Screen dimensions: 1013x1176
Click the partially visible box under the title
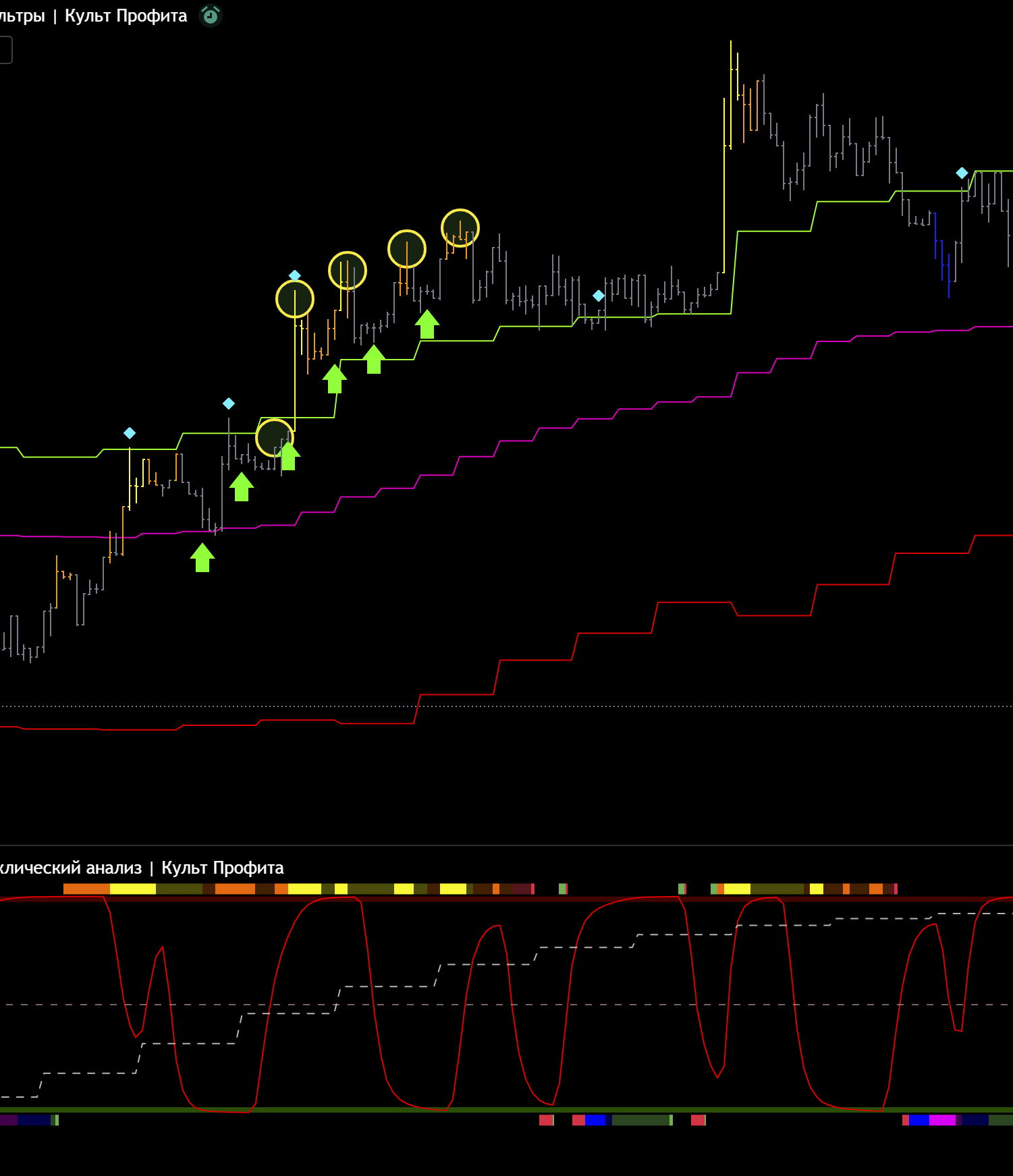5,51
